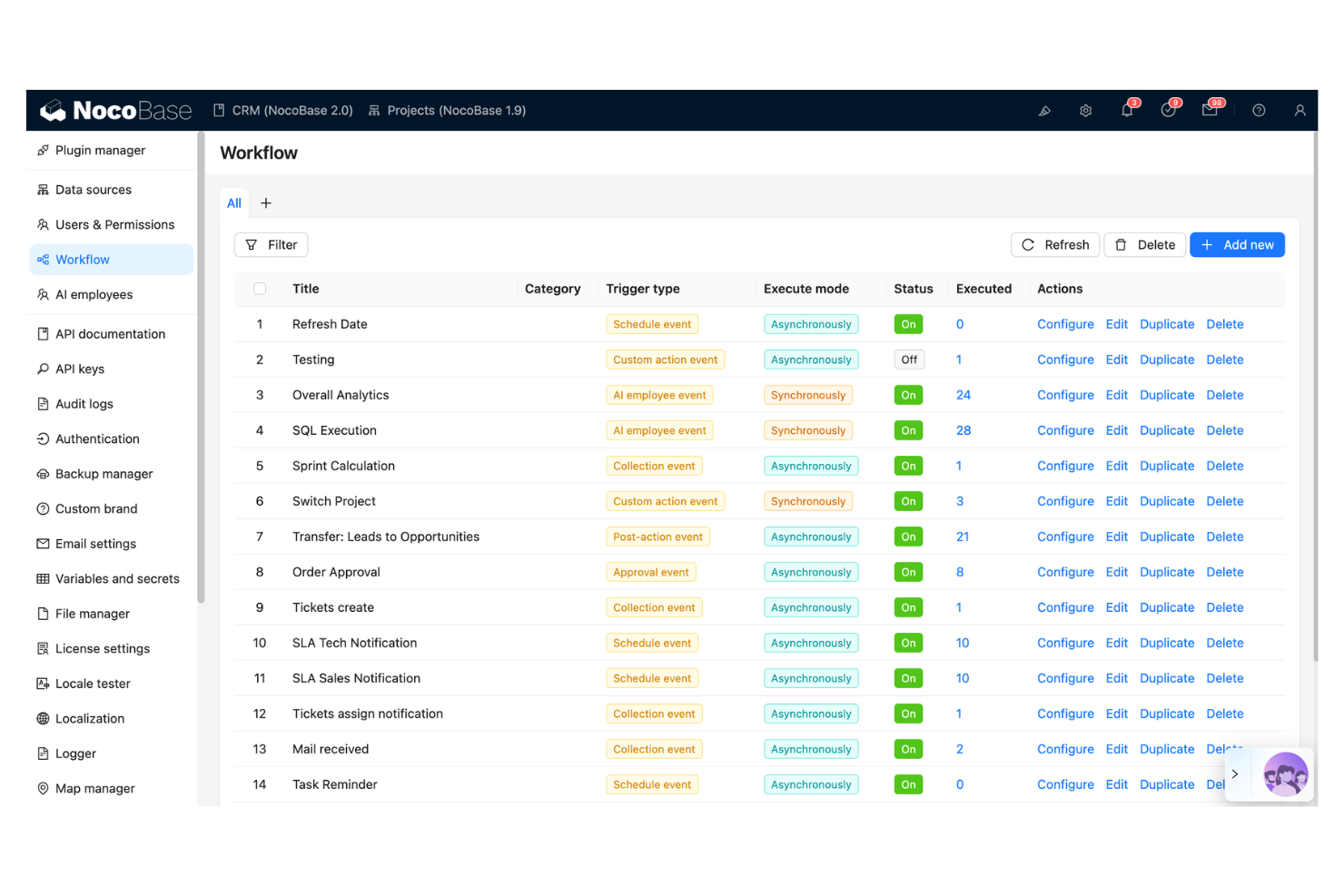Viewport: 1344px width, 896px height.
Task: Configure the SQL Execution workflow
Action: [1064, 429]
